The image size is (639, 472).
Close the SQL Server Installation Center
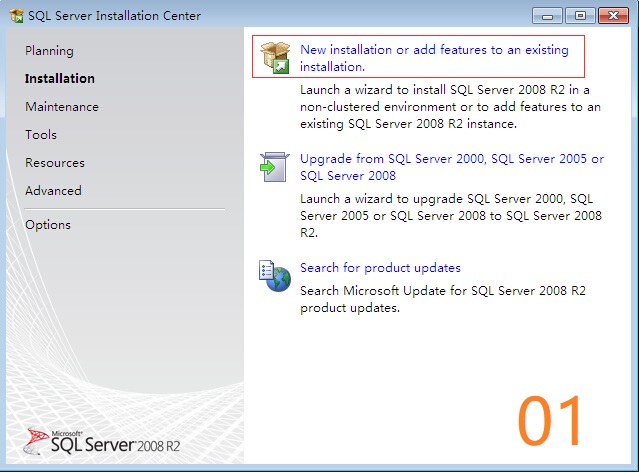[614, 15]
